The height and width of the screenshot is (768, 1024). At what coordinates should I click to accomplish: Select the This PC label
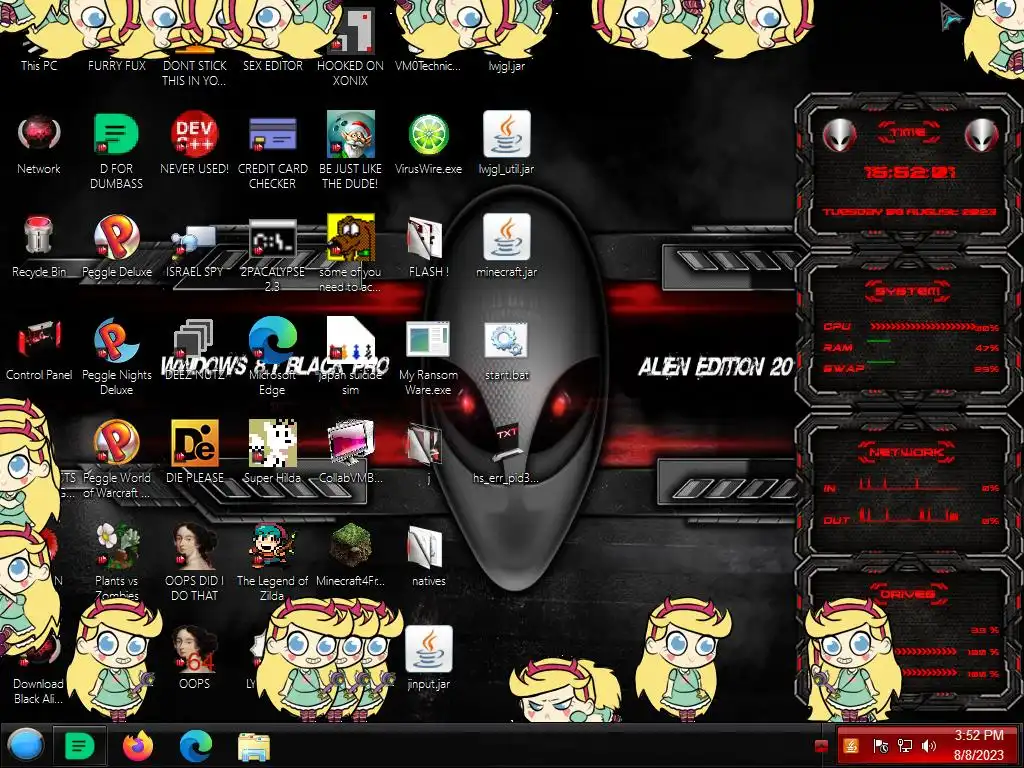(x=39, y=66)
